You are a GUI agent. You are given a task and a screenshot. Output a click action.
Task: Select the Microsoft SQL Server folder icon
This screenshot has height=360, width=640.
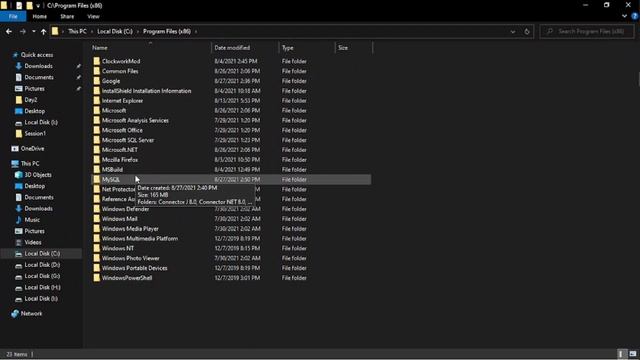pyautogui.click(x=96, y=140)
